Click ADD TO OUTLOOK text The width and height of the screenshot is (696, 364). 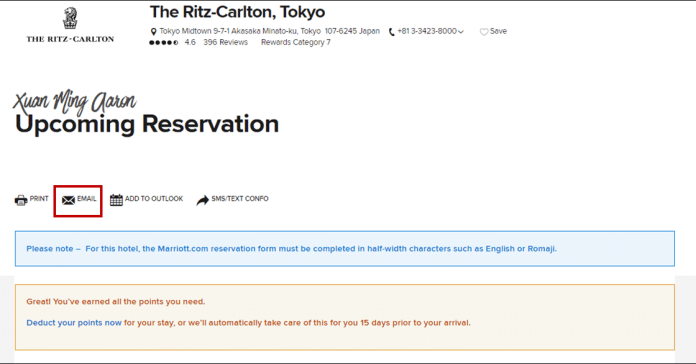point(154,199)
